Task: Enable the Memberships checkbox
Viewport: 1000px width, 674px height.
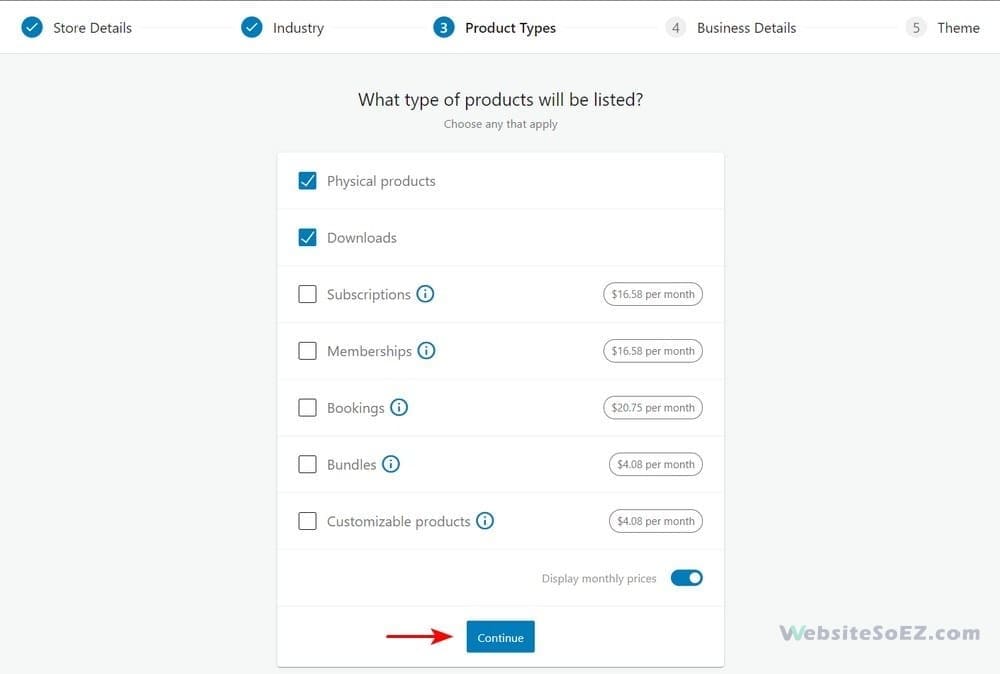Action: coord(307,351)
